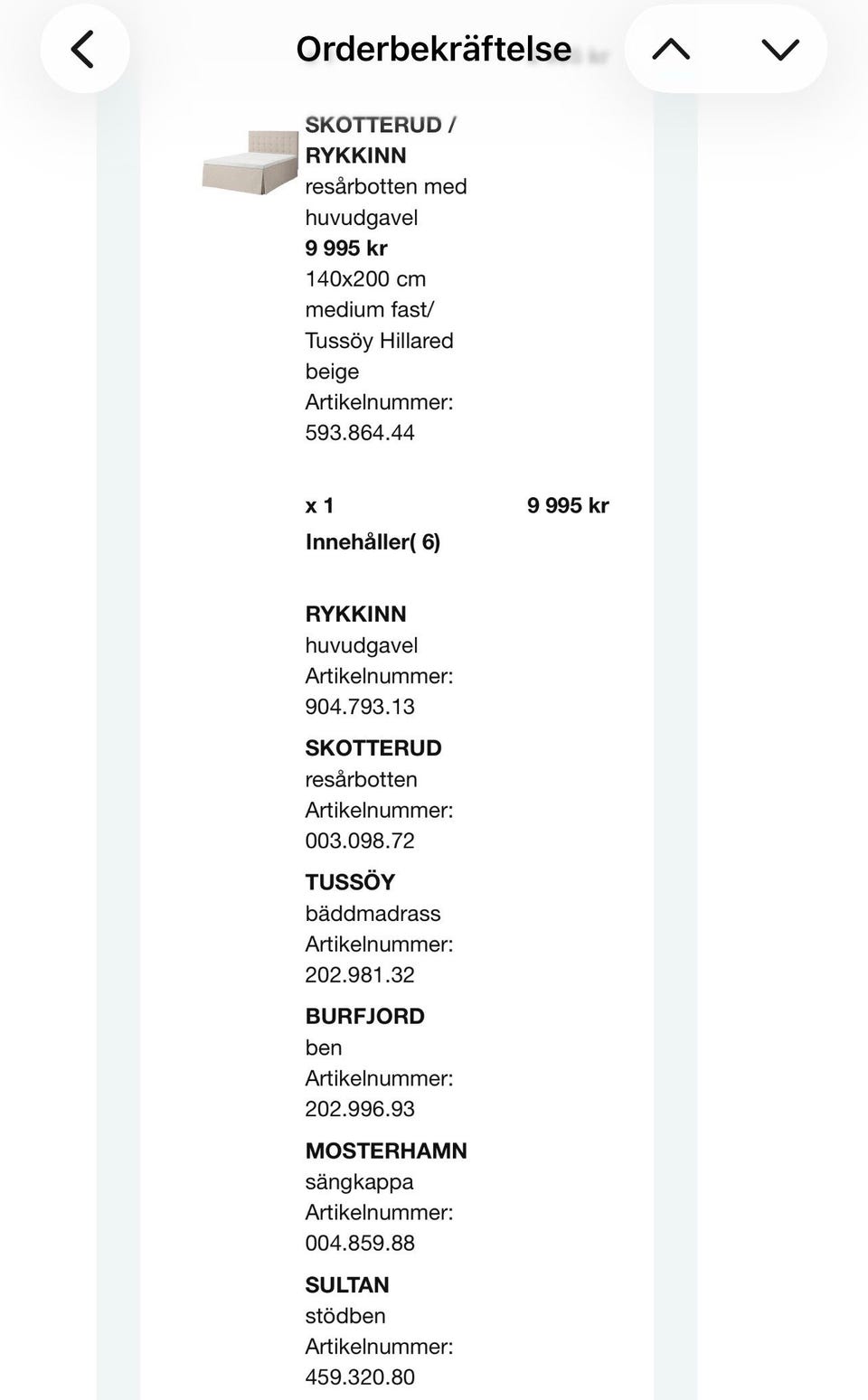The height and width of the screenshot is (1400, 868).
Task: Click article number 202.981.32
Action: [x=360, y=975]
